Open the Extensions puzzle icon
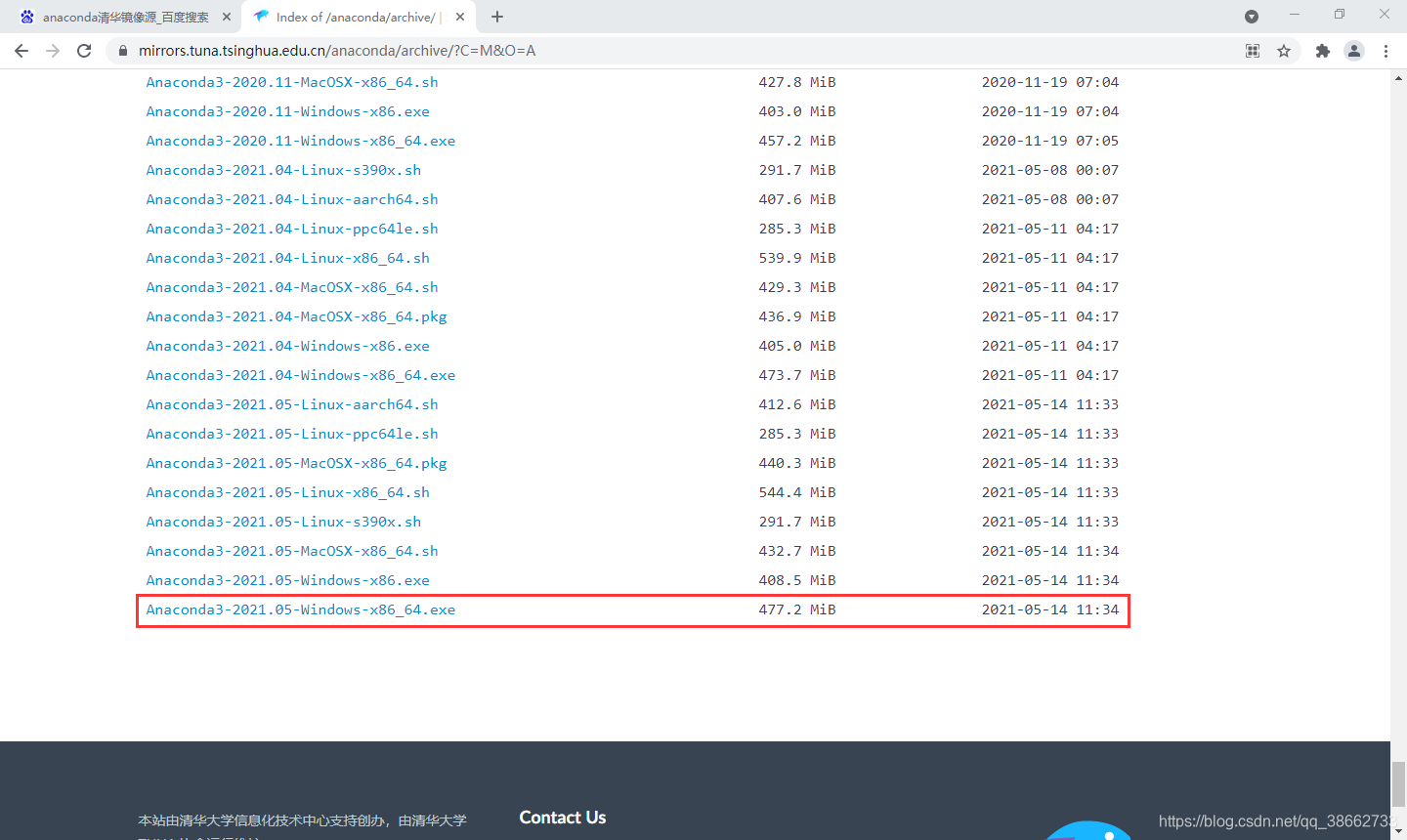This screenshot has width=1407, height=840. 1323,51
